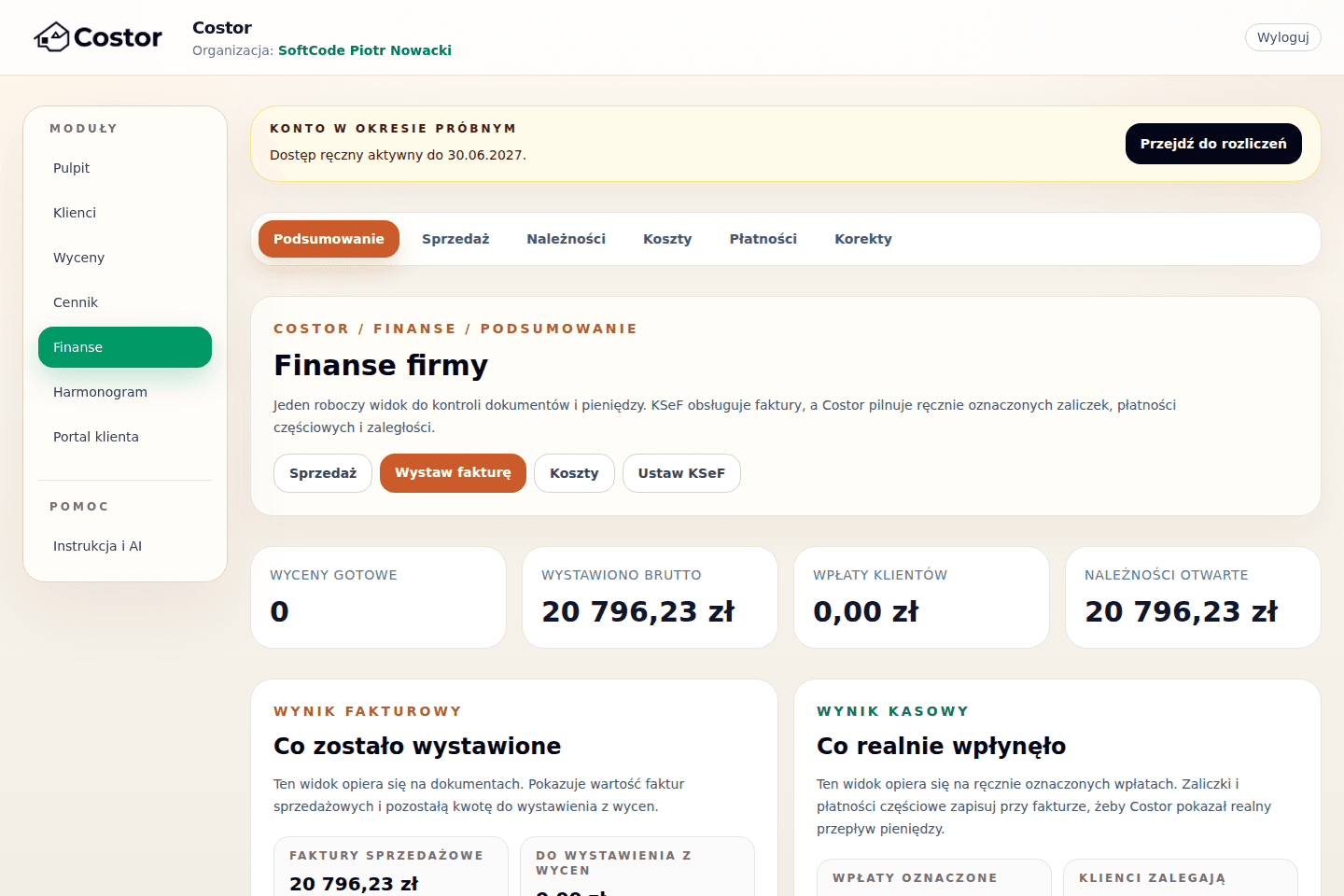This screenshot has height=896, width=1344.
Task: Switch to the Płatności tab
Action: tap(763, 239)
